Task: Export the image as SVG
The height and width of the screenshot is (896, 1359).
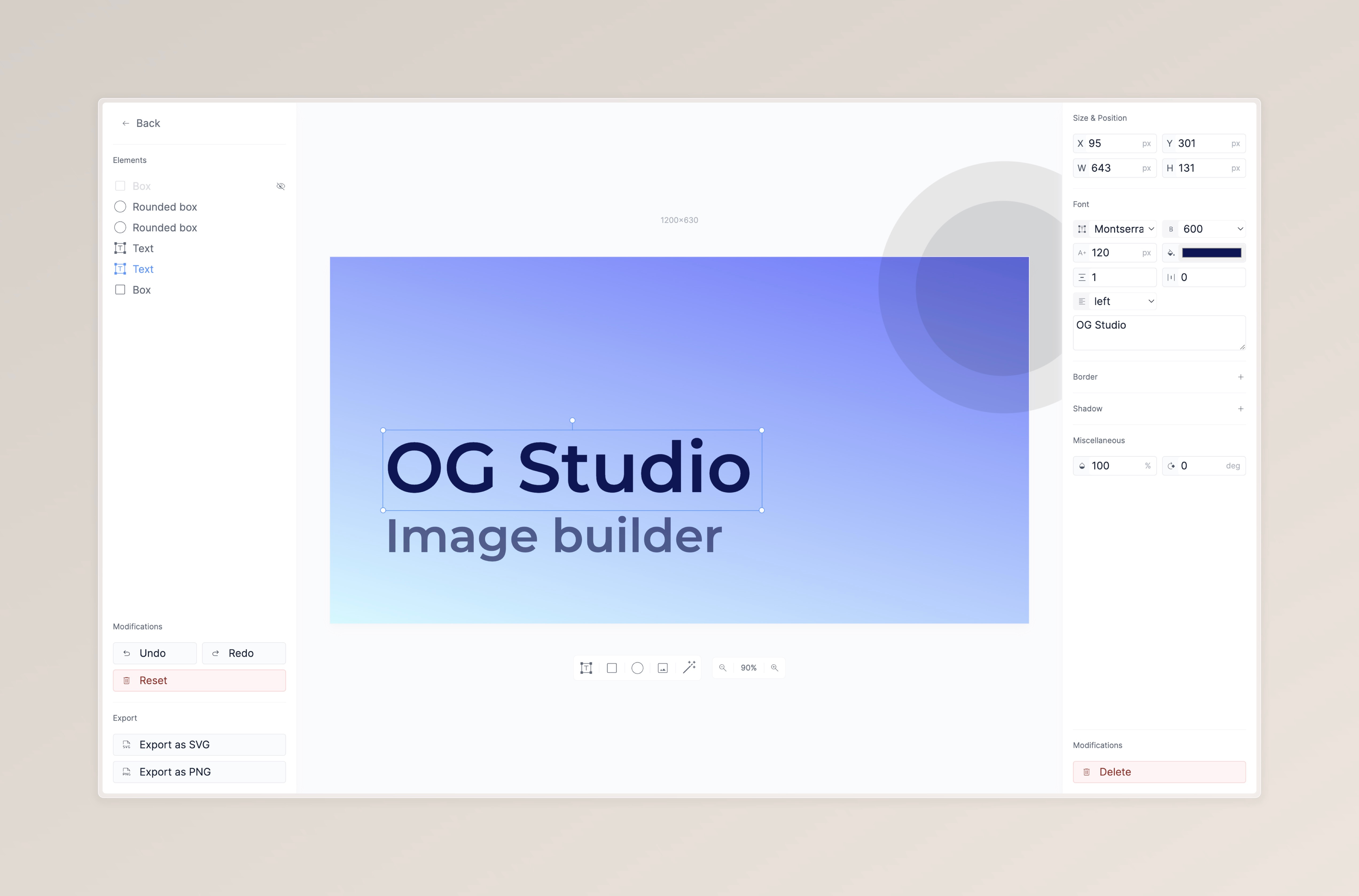Action: pyautogui.click(x=199, y=745)
